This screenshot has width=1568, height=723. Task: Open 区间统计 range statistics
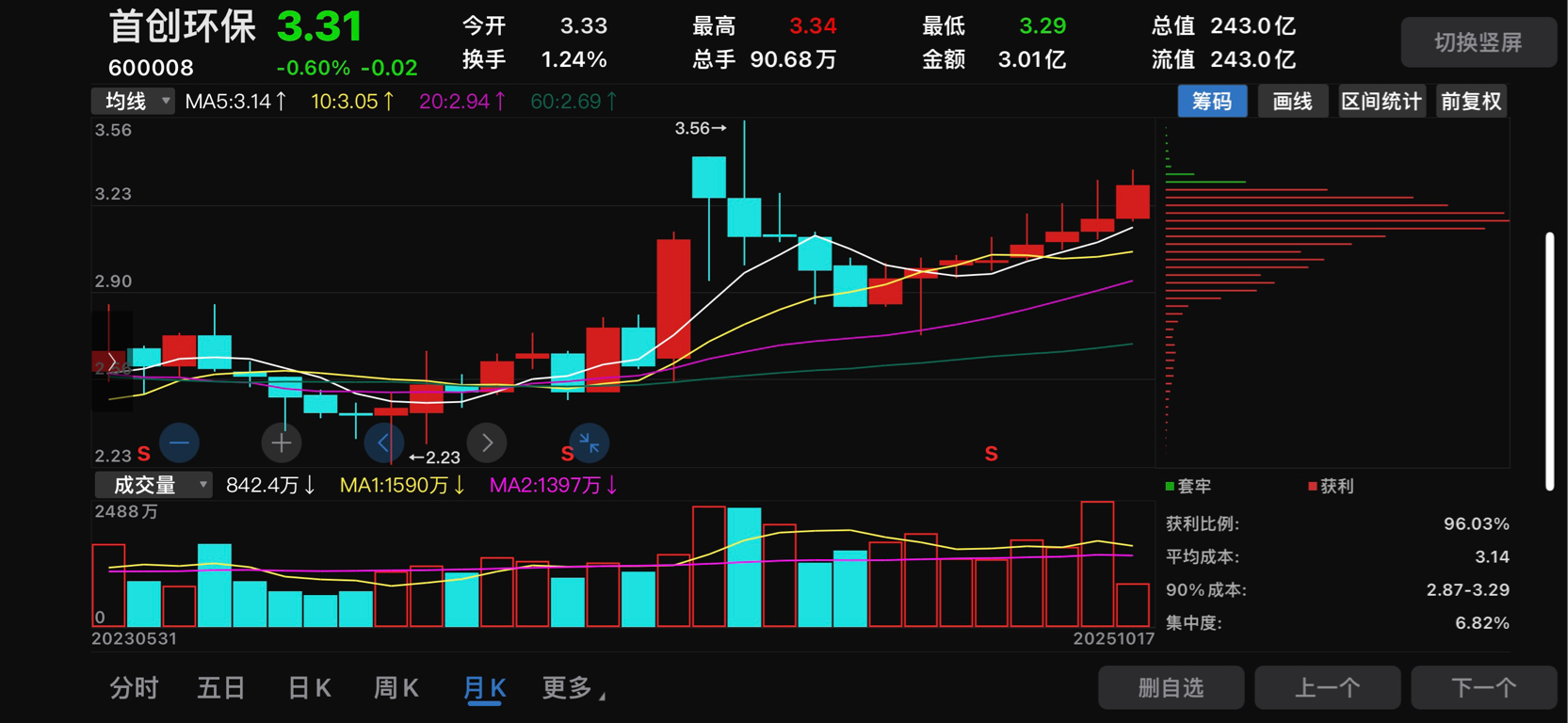(1382, 101)
